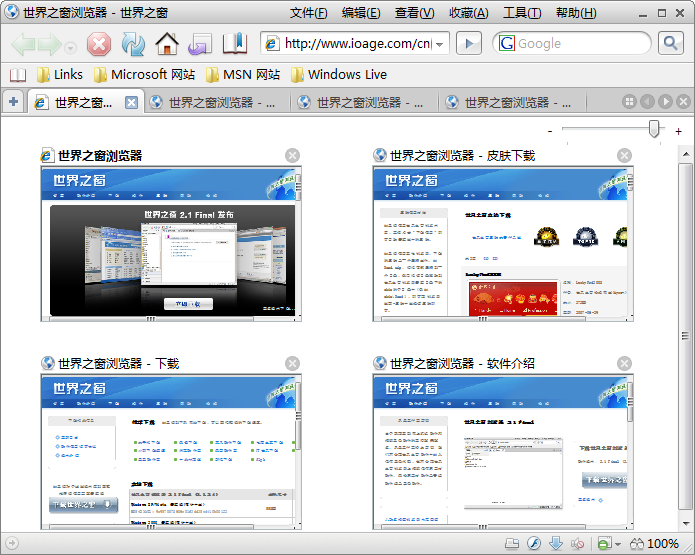This screenshot has width=695, height=555.
Task: Open the favorites book icon in toolbar
Action: point(235,43)
